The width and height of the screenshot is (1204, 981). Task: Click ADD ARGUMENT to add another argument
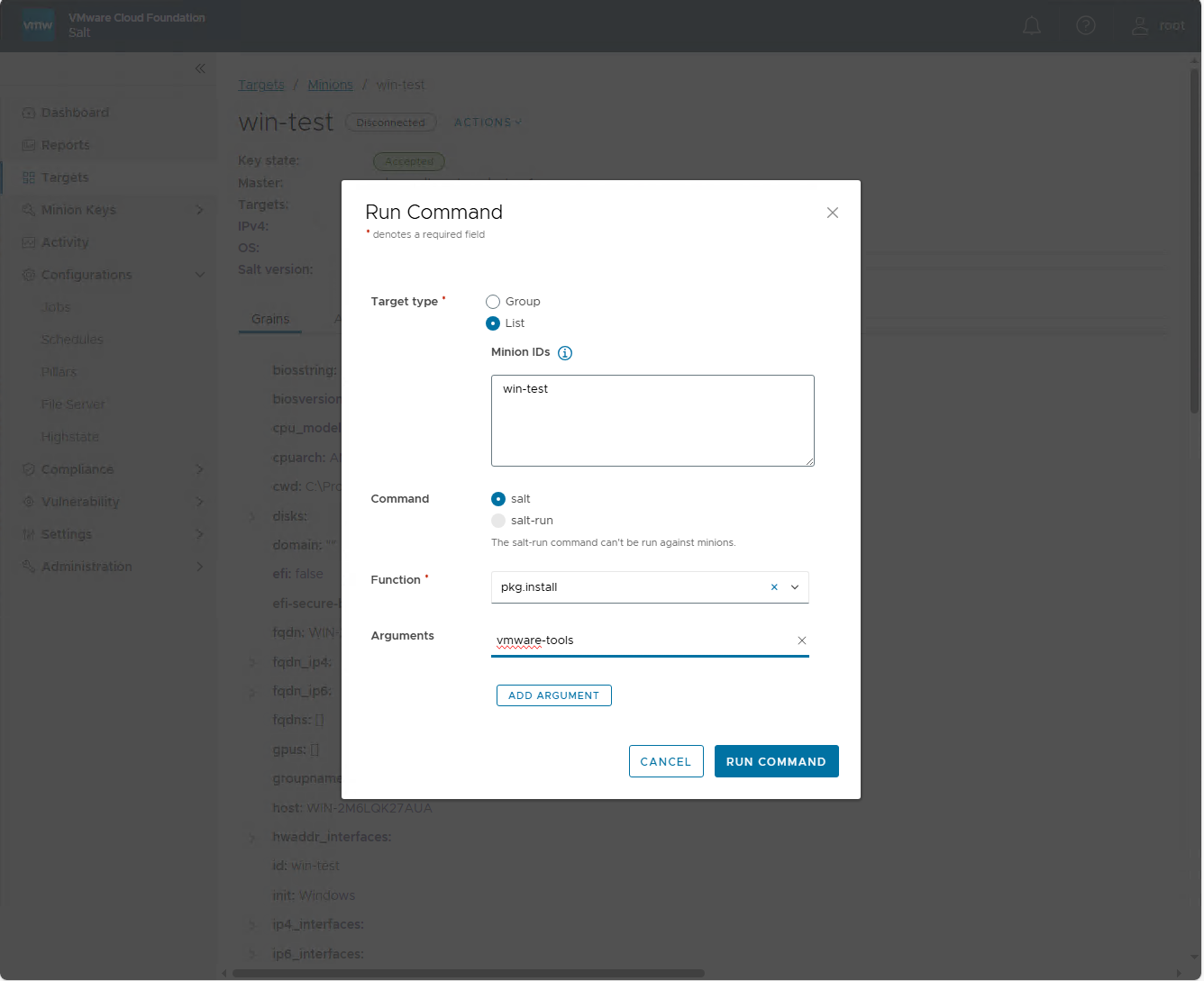point(553,695)
